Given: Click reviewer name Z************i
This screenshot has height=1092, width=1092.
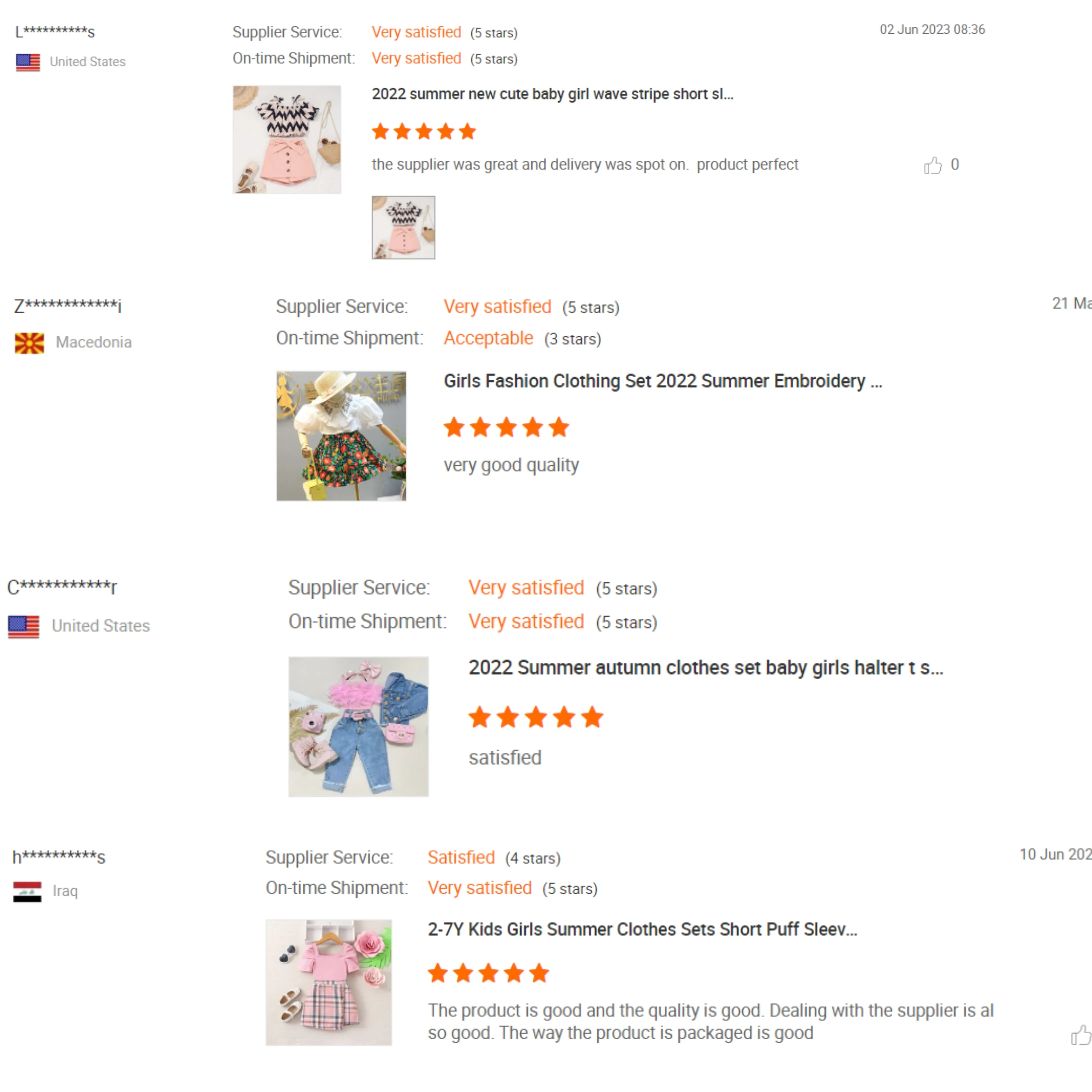Looking at the screenshot, I should coord(68,306).
